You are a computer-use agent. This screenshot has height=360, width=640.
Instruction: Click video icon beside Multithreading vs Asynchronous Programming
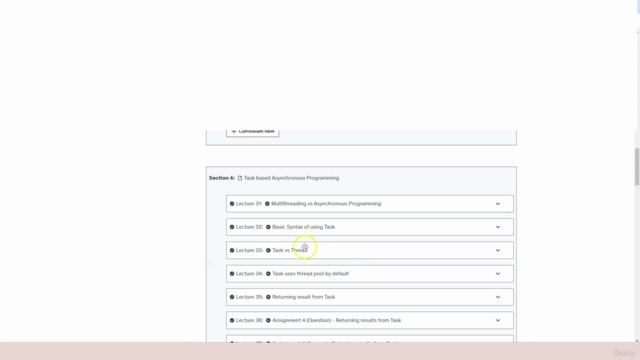point(267,204)
